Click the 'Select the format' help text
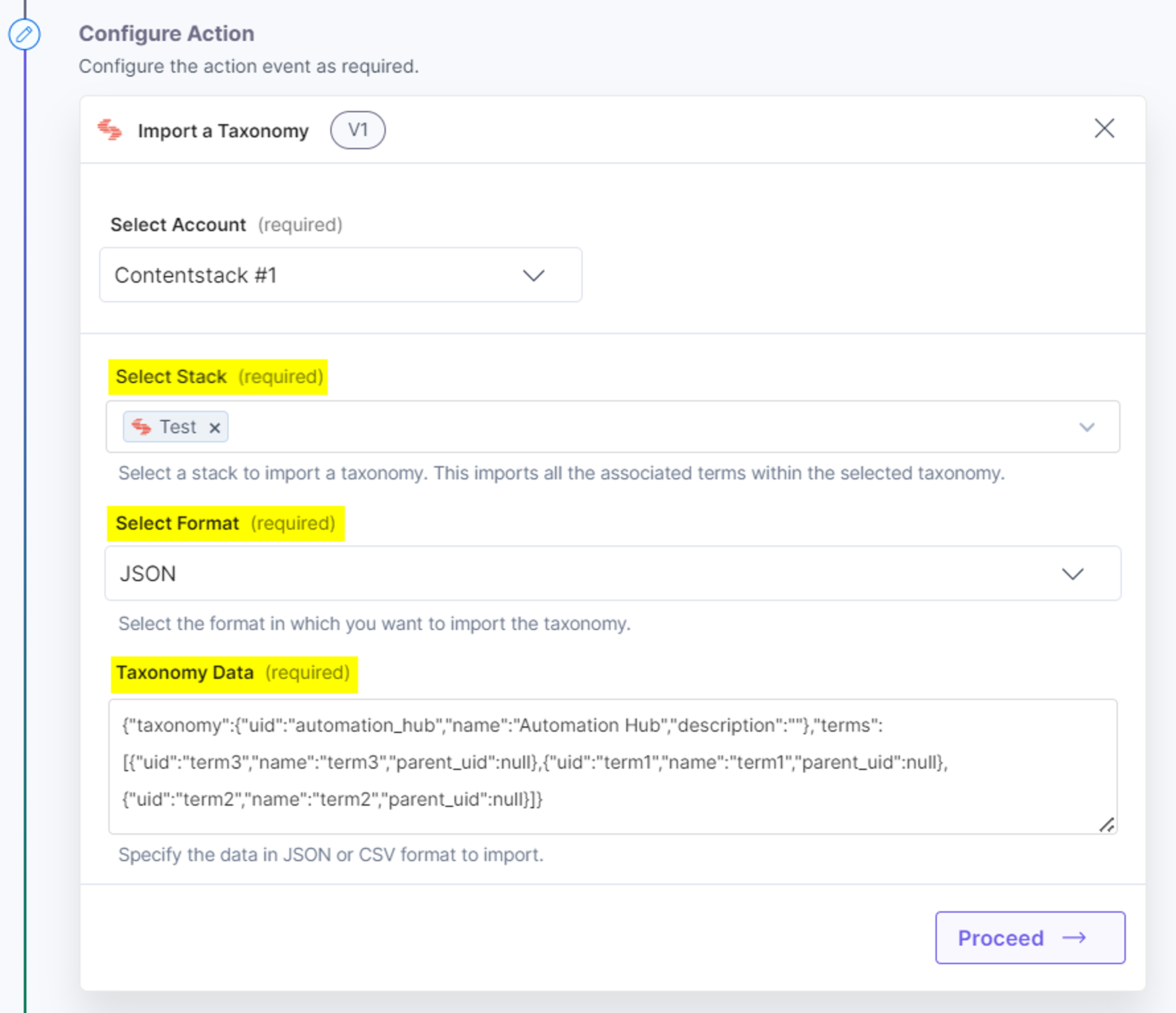This screenshot has width=1176, height=1013. coord(375,624)
